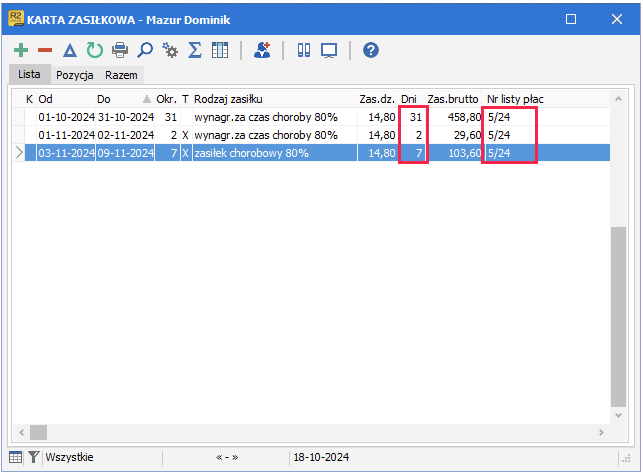Click the two-panel split view icon
643x473 pixels.
304,50
